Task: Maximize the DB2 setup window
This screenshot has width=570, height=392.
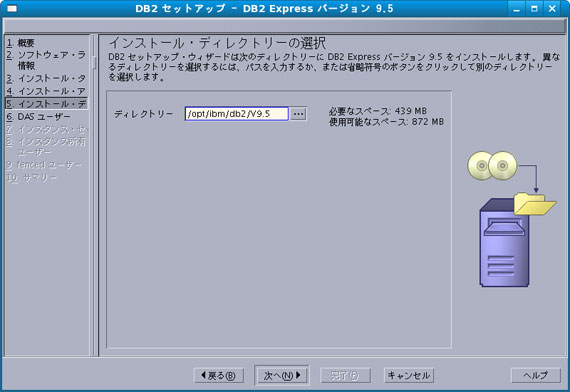Action: (534, 8)
